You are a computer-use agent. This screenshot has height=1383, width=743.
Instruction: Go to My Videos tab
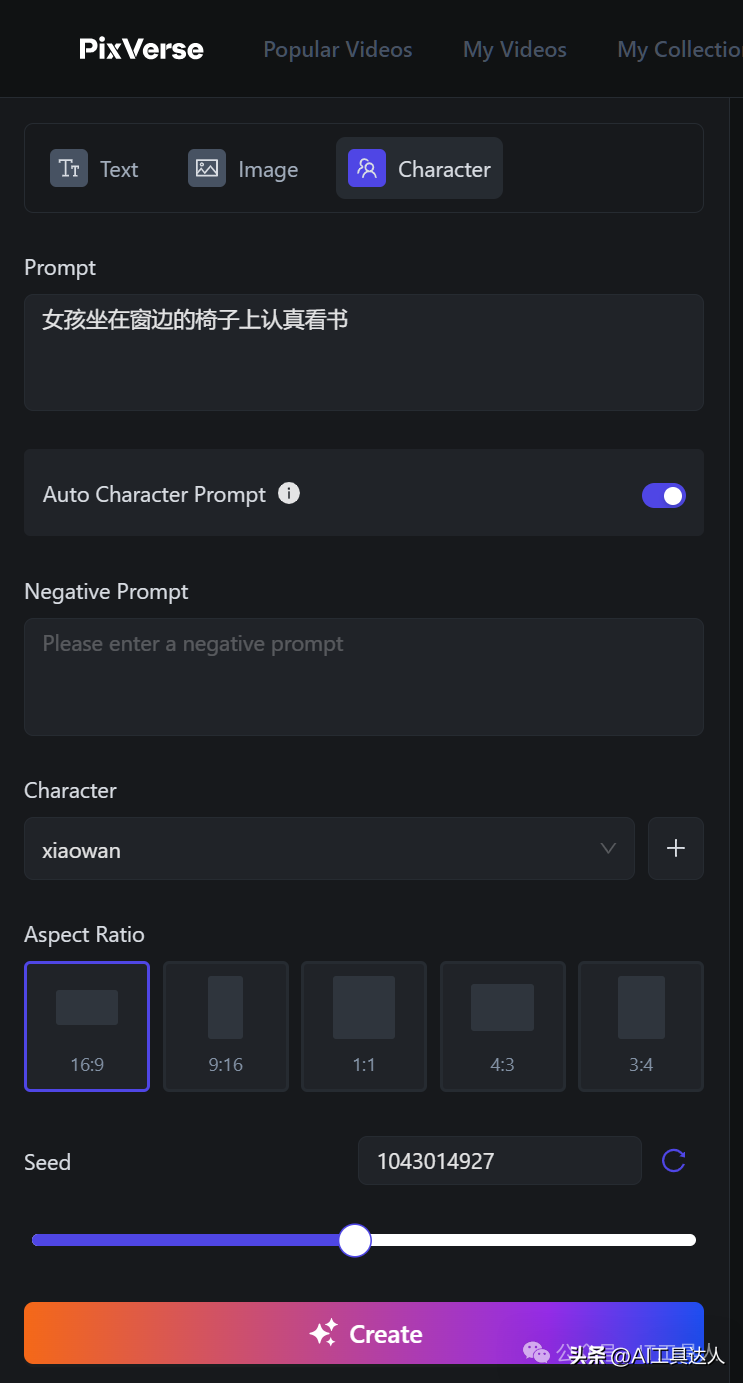[515, 49]
